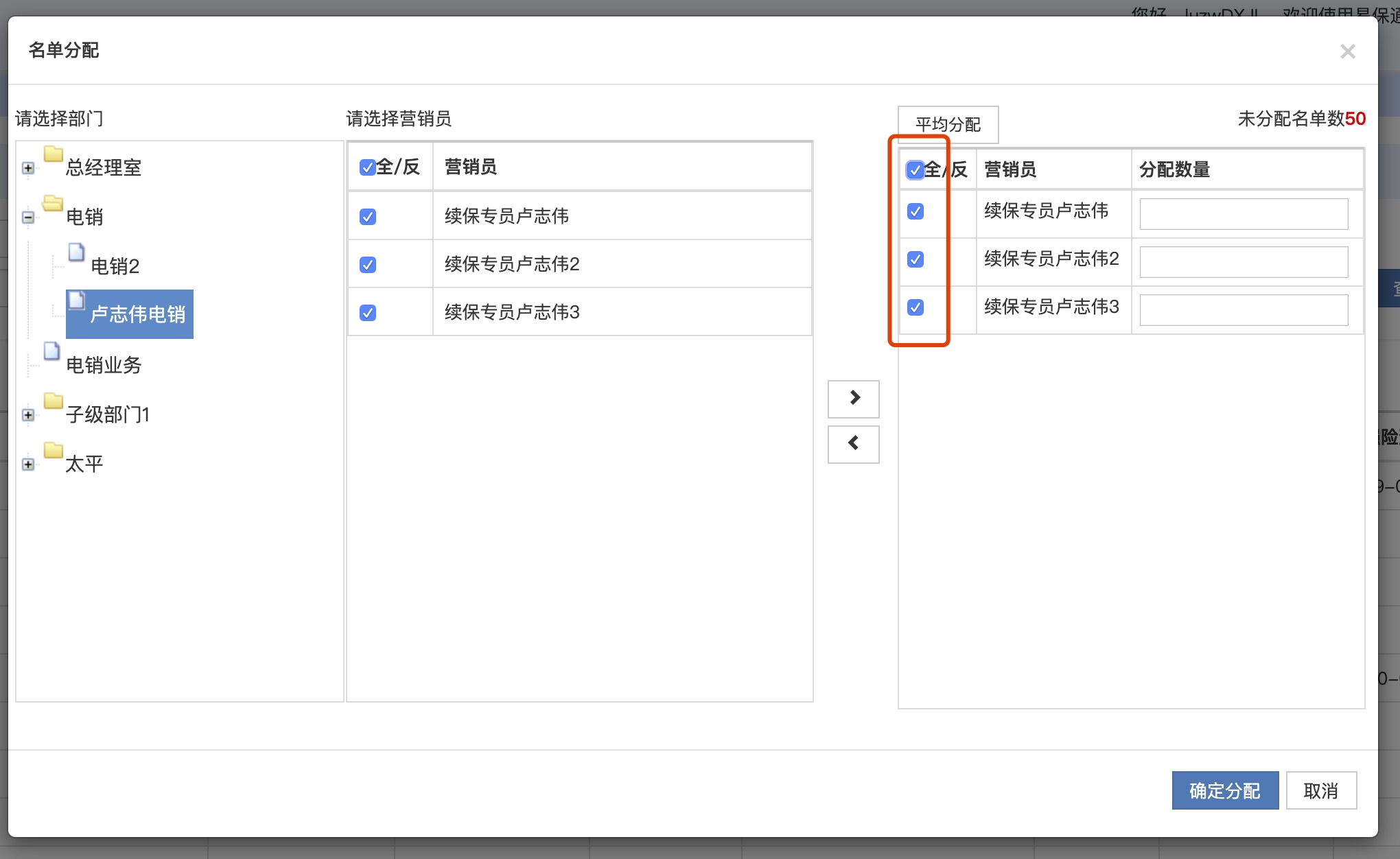1400x859 pixels.
Task: Collapse the 电销 tree node
Action: tap(28, 217)
